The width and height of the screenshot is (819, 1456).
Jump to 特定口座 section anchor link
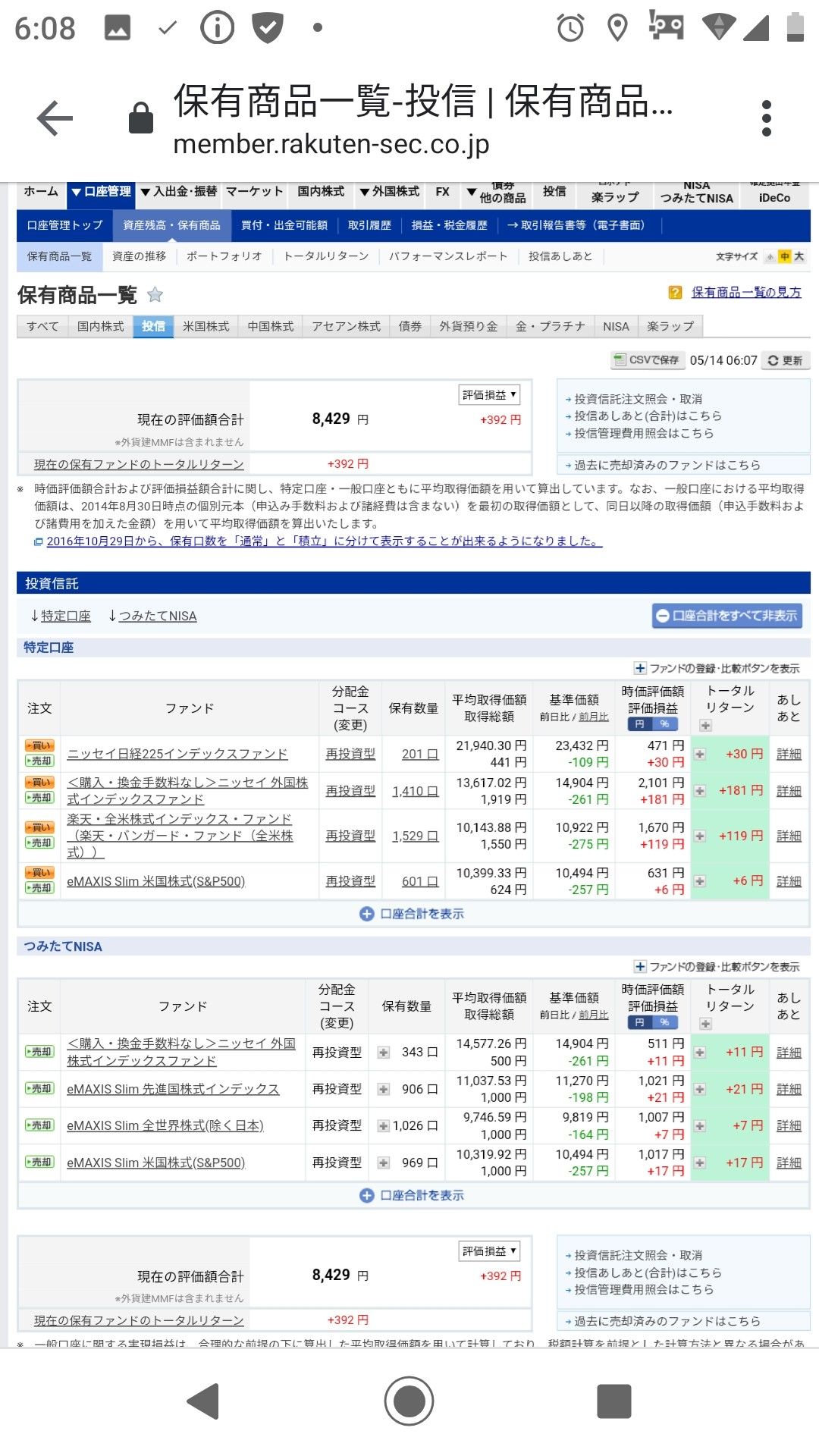click(x=65, y=616)
